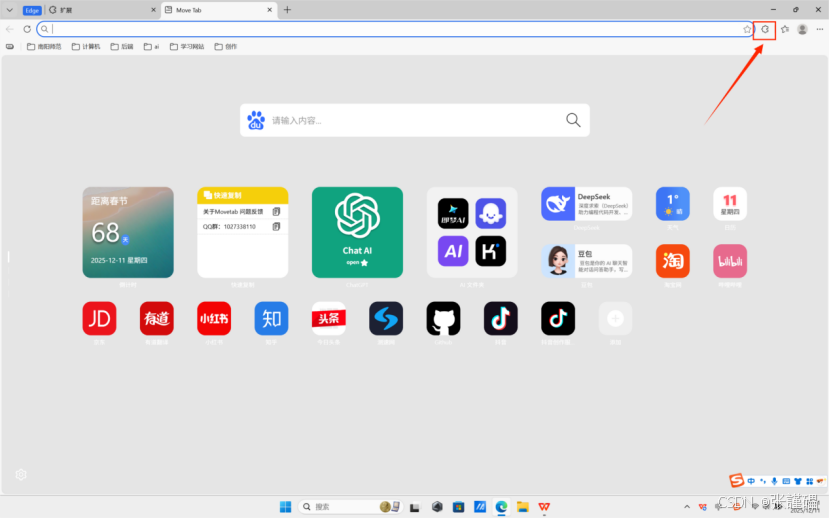
Task: Close the 扩展 tab
Action: (x=154, y=10)
